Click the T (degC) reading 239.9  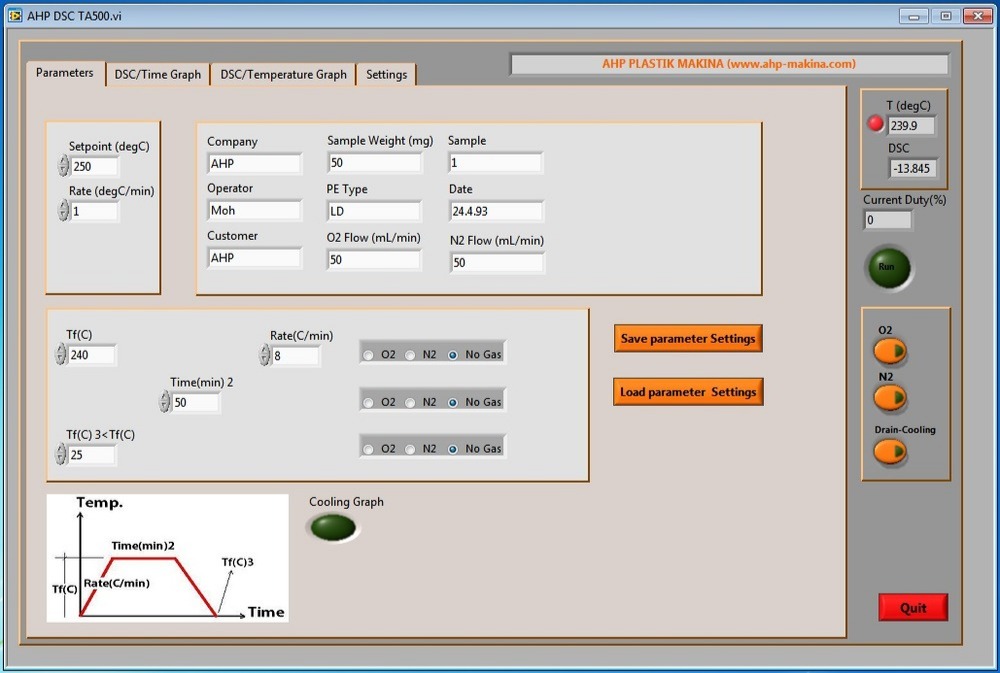[x=911, y=125]
